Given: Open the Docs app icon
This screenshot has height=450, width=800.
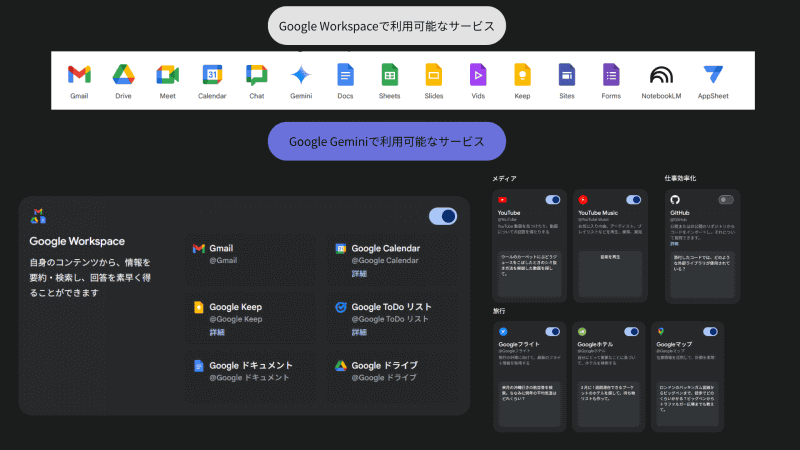Looking at the screenshot, I should coord(345,75).
